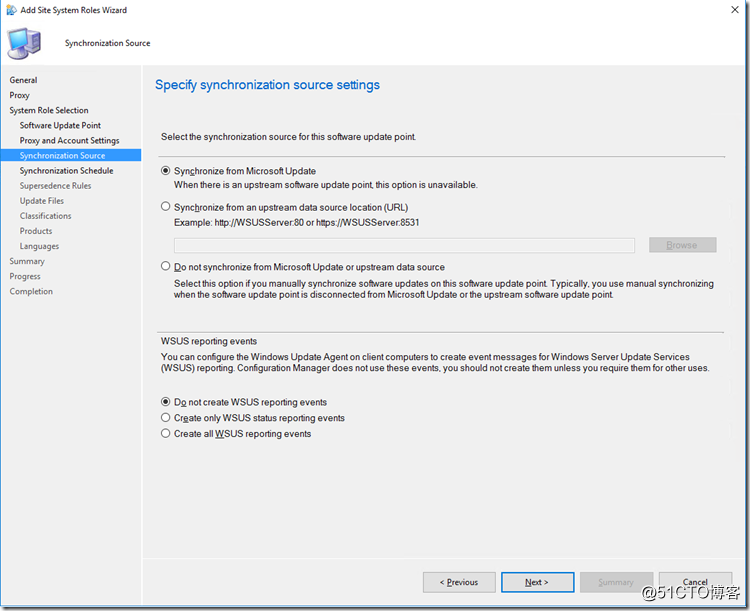Click the Example WSUSServer URL text
This screenshot has height=611, width=750.
coord(297,222)
